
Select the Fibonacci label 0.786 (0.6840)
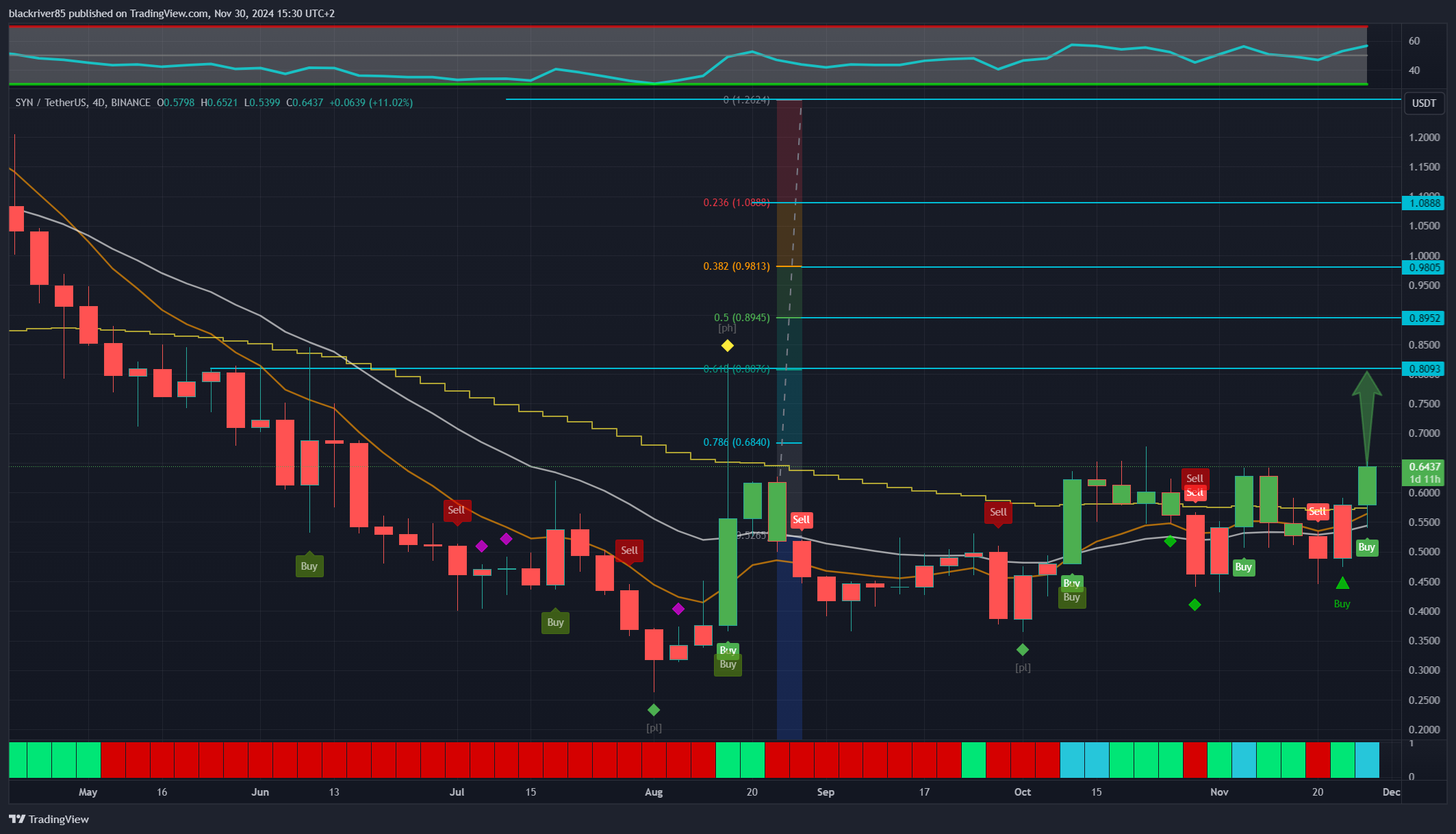(737, 442)
